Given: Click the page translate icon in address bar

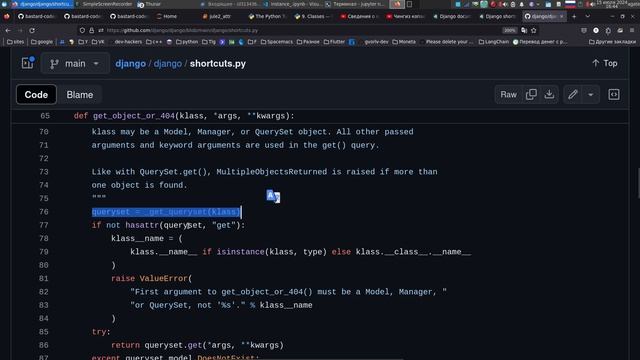Looking at the screenshot, I should [x=524, y=30].
